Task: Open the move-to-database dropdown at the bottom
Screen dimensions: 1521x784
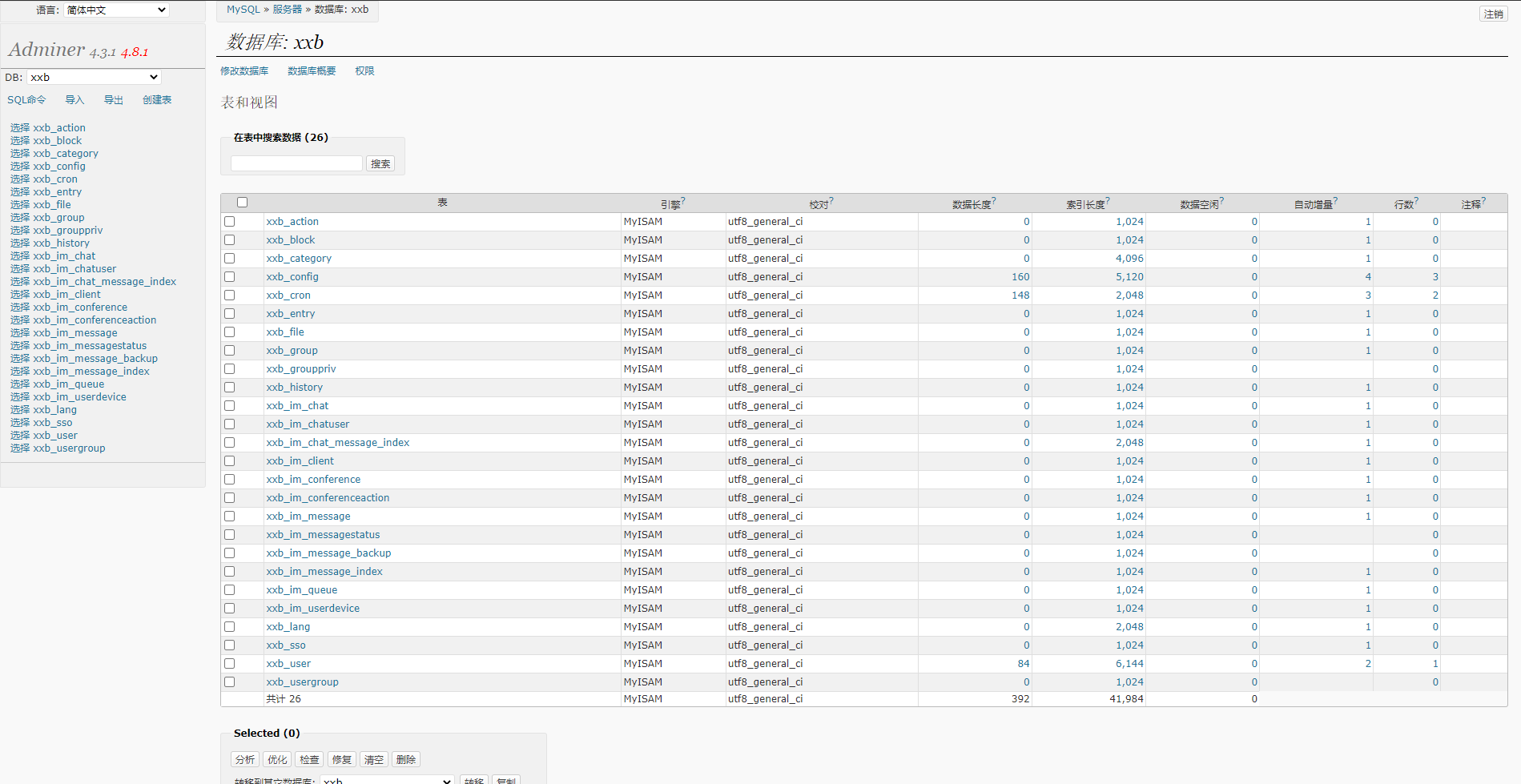Action: [388, 780]
